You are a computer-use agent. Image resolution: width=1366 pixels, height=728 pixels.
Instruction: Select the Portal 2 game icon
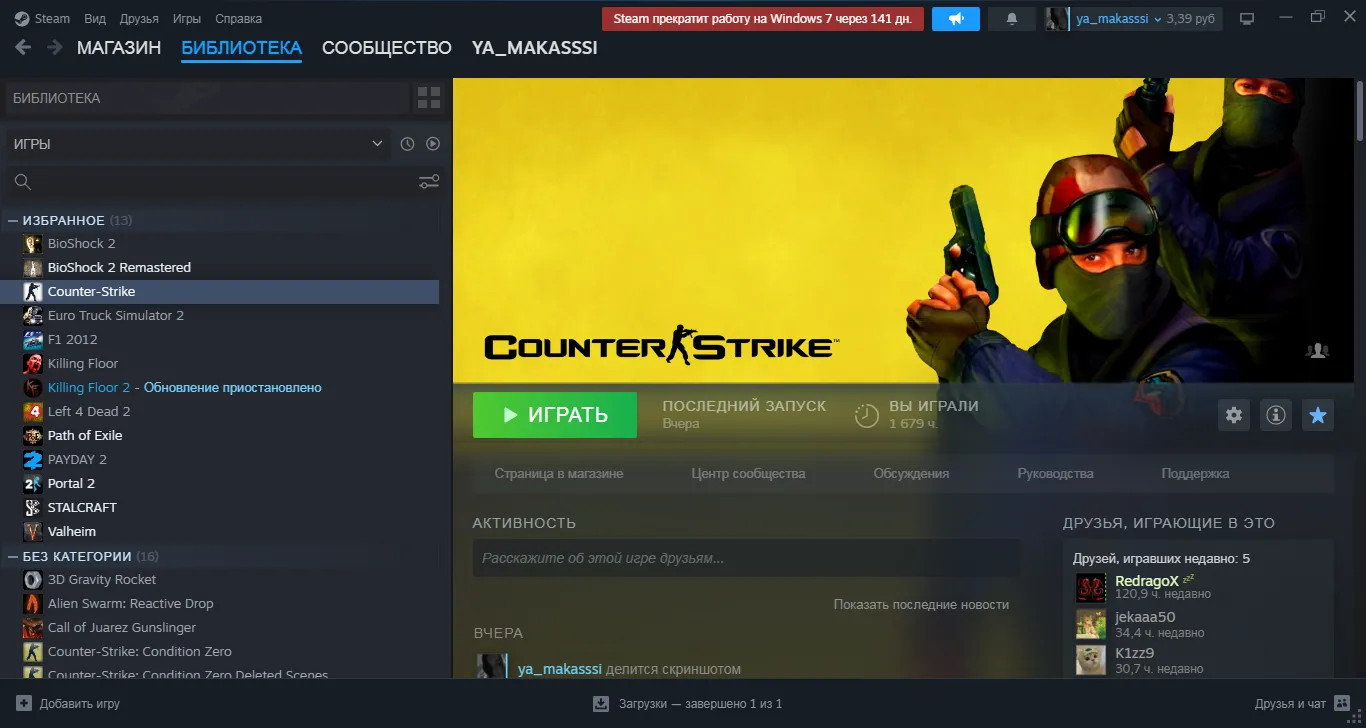click(x=33, y=483)
